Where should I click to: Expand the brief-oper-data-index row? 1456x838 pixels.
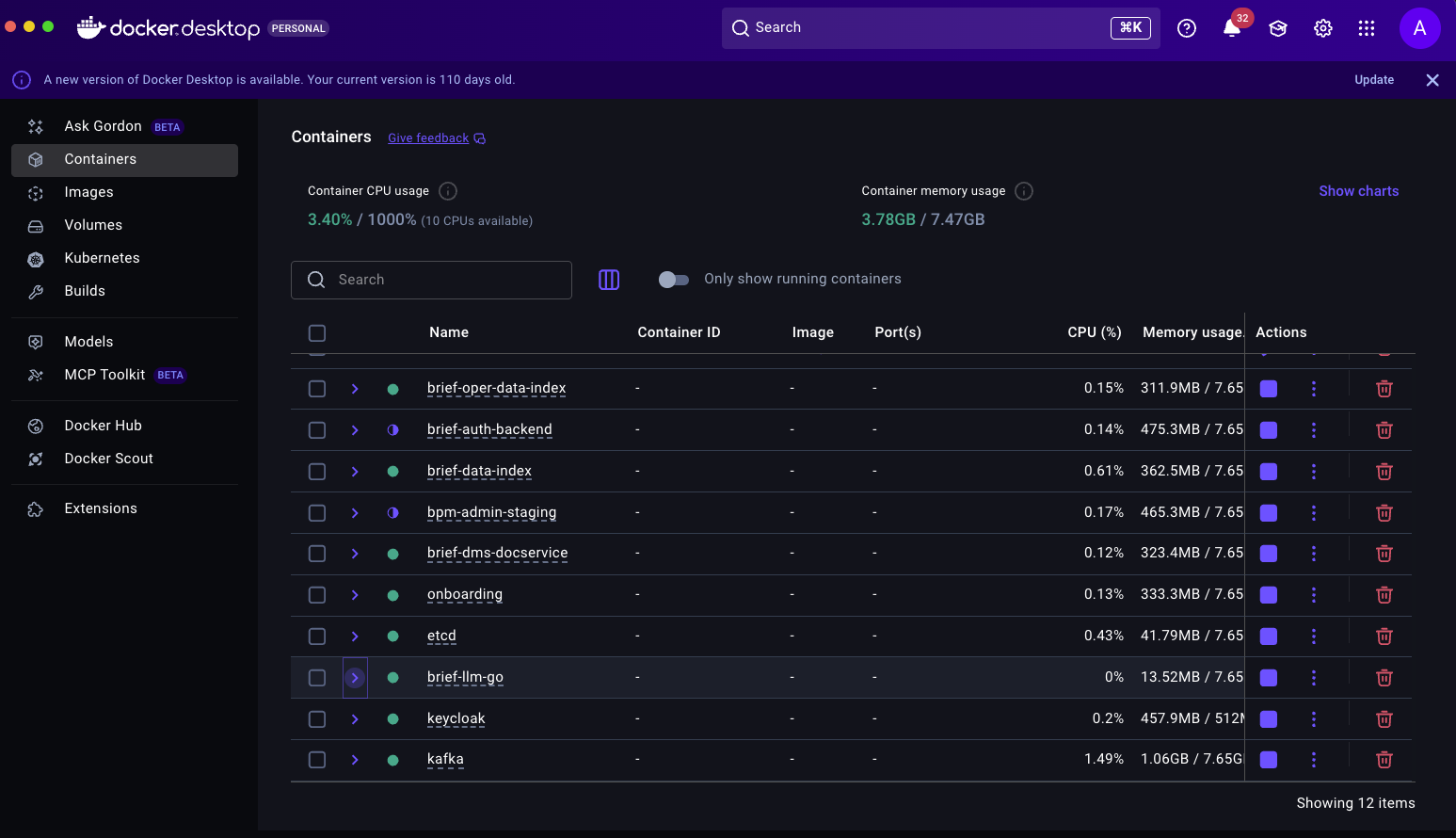tap(355, 389)
